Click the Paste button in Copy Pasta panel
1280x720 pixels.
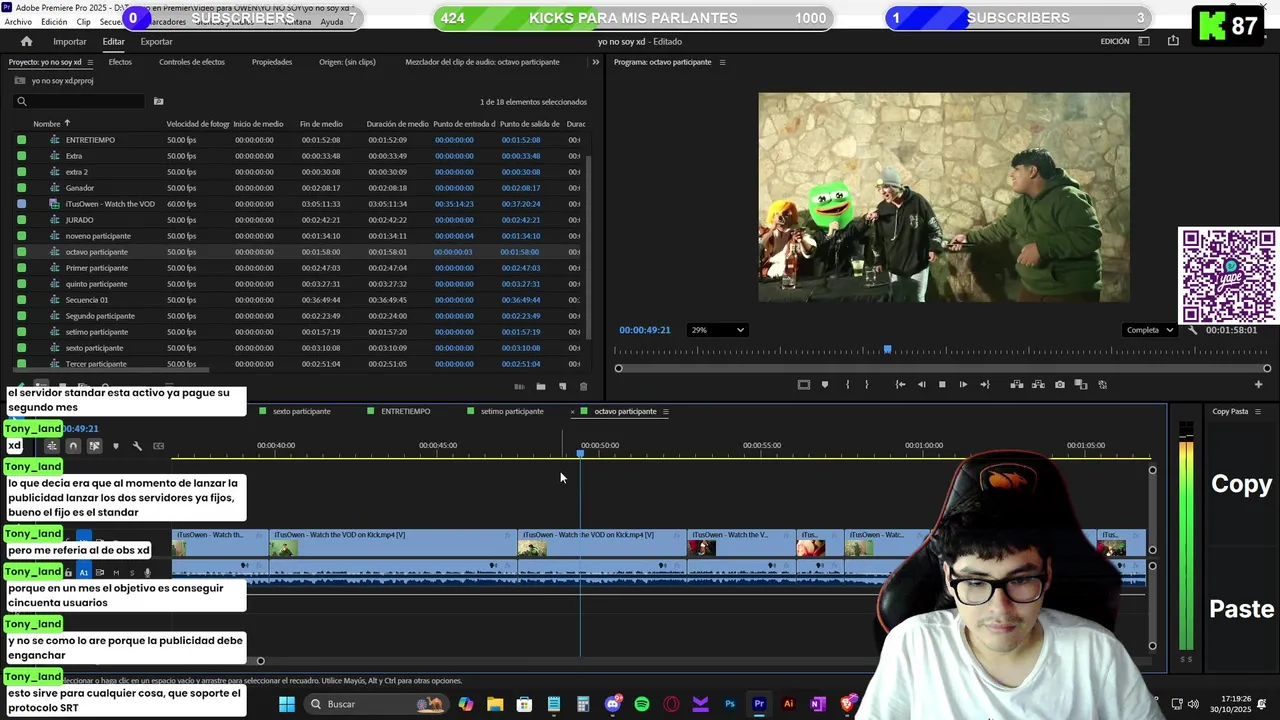pos(1242,609)
